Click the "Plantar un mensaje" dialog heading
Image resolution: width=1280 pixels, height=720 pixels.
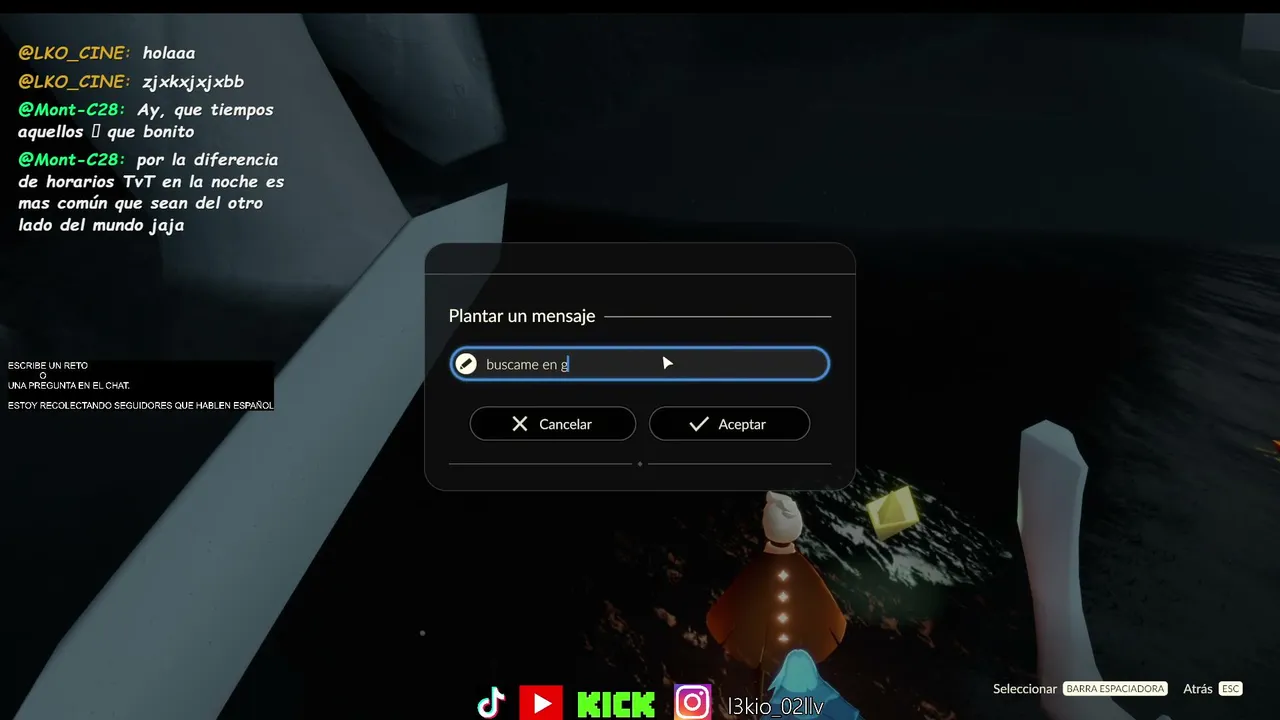coord(522,316)
